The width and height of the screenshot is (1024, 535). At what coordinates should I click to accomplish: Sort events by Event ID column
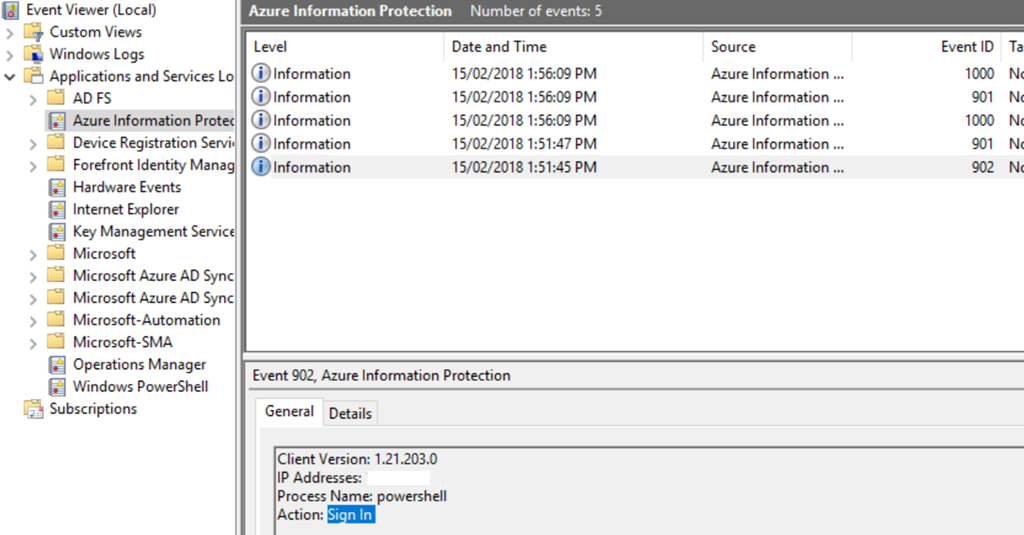point(966,47)
